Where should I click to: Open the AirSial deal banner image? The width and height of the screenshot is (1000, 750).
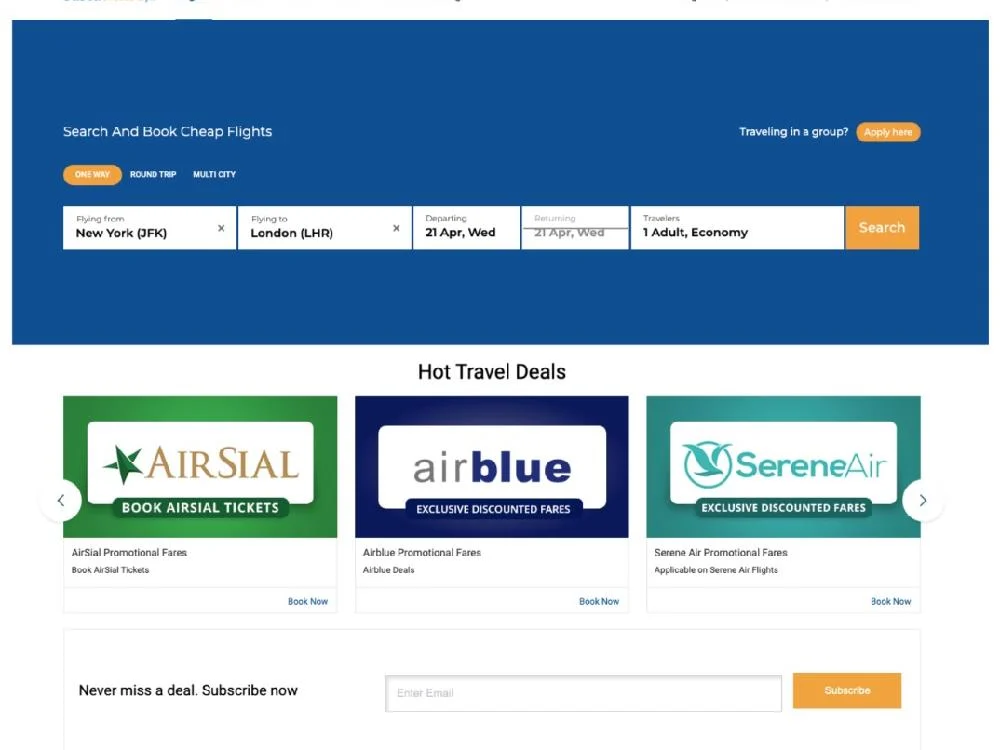click(200, 467)
